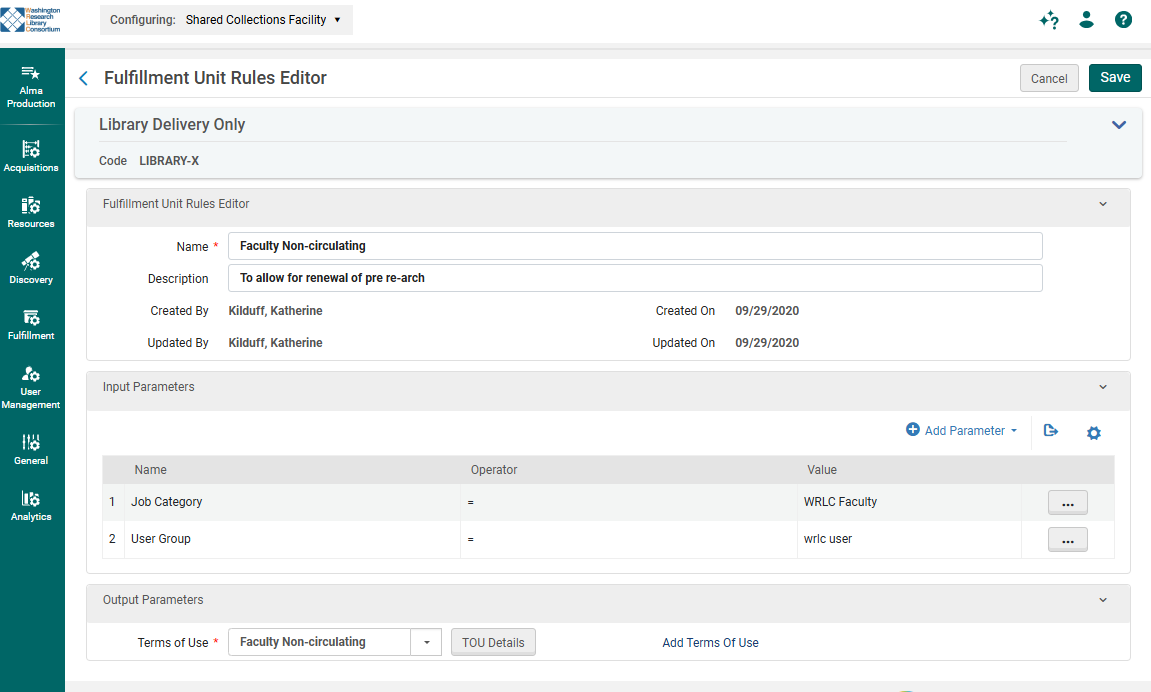Open the Configuring Shared Collections Facility dropdown

click(227, 20)
